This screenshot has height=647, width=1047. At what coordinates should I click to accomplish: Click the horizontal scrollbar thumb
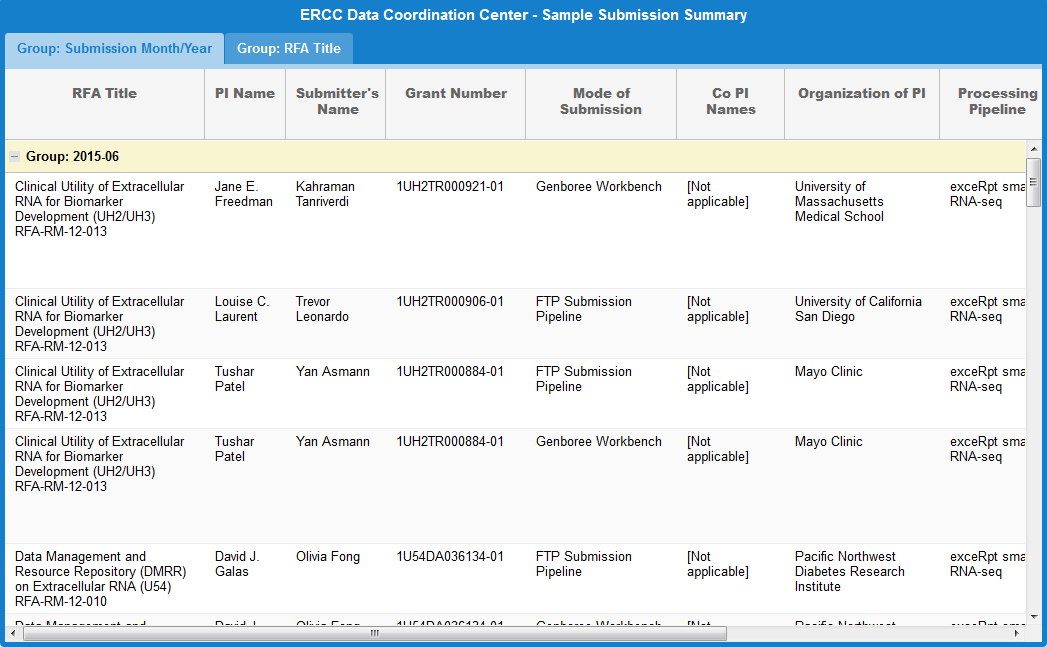[x=374, y=633]
